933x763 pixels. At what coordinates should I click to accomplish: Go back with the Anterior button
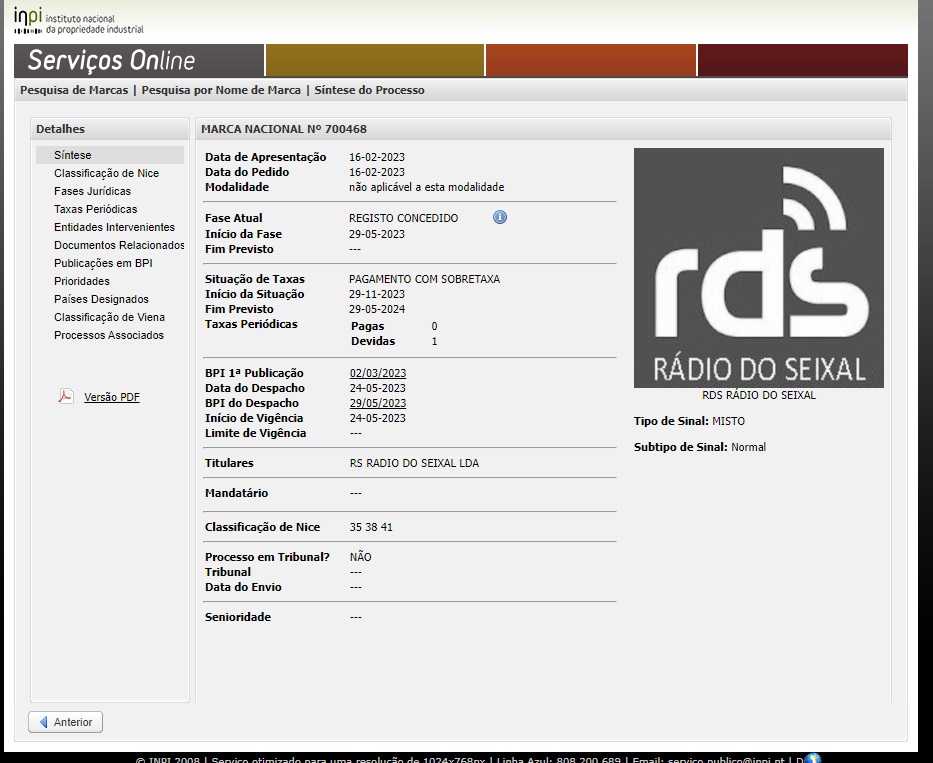pos(65,722)
